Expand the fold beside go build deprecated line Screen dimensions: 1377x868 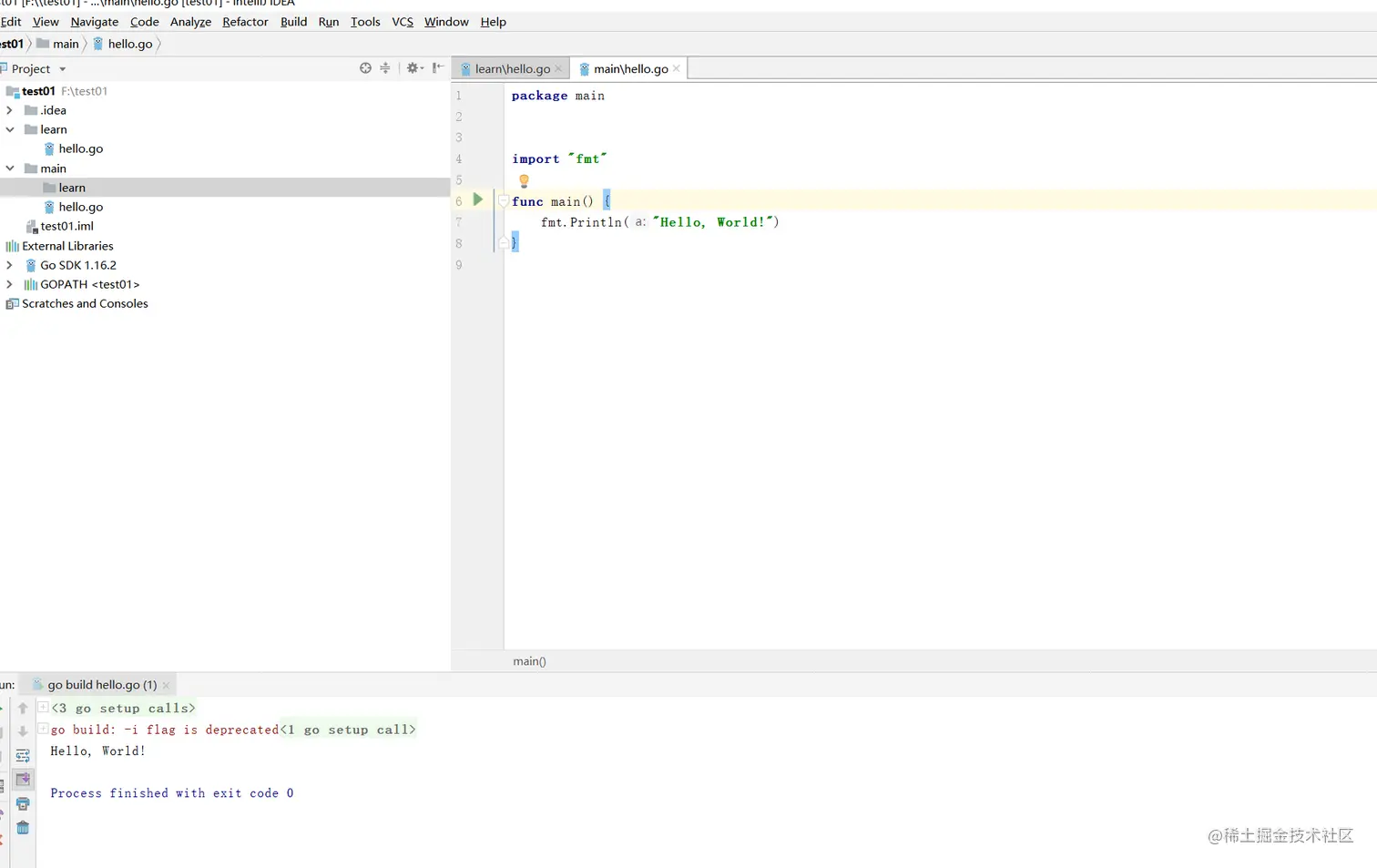tap(43, 729)
